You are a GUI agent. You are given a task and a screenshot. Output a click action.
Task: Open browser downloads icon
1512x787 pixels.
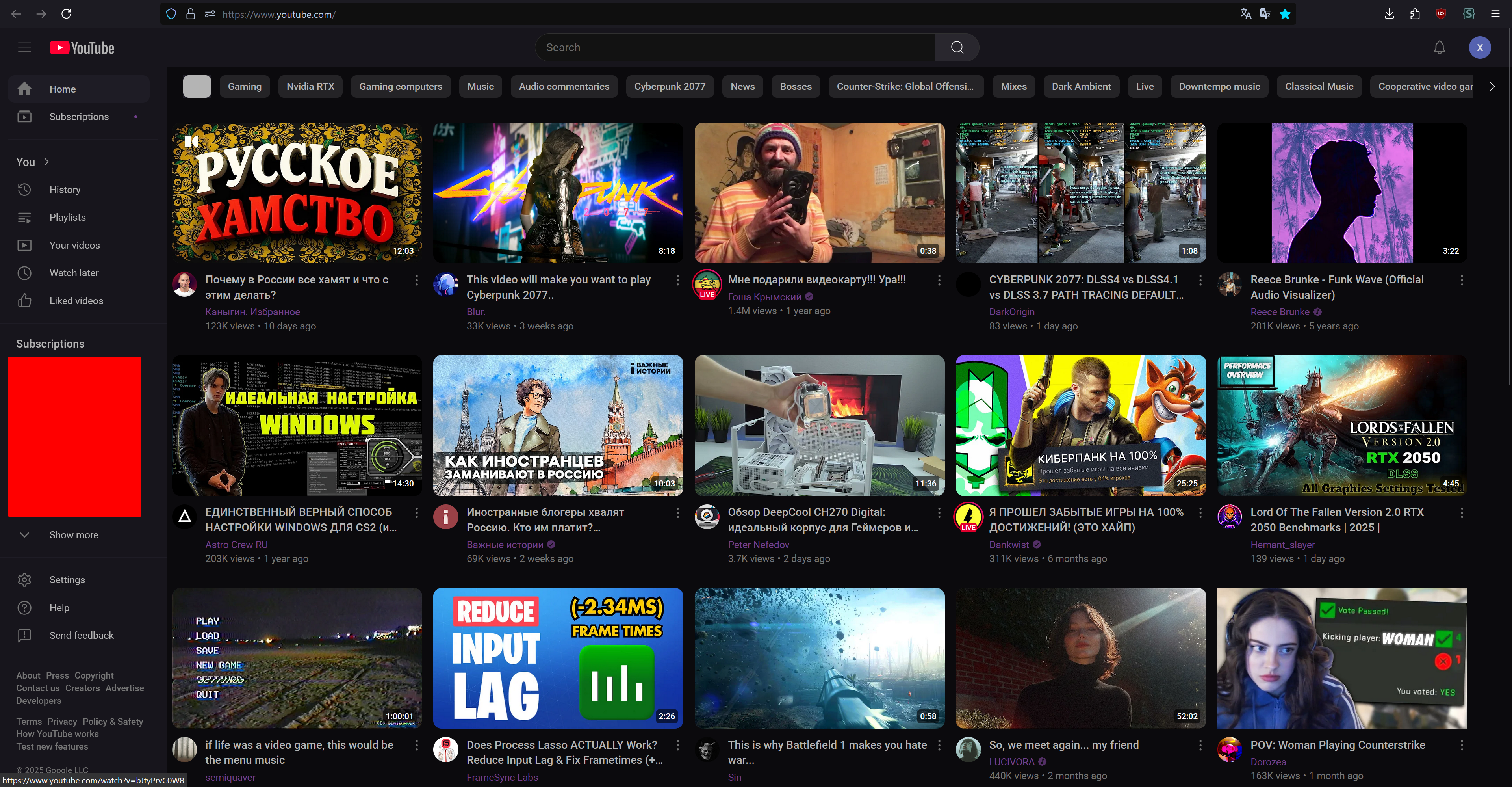pyautogui.click(x=1389, y=13)
